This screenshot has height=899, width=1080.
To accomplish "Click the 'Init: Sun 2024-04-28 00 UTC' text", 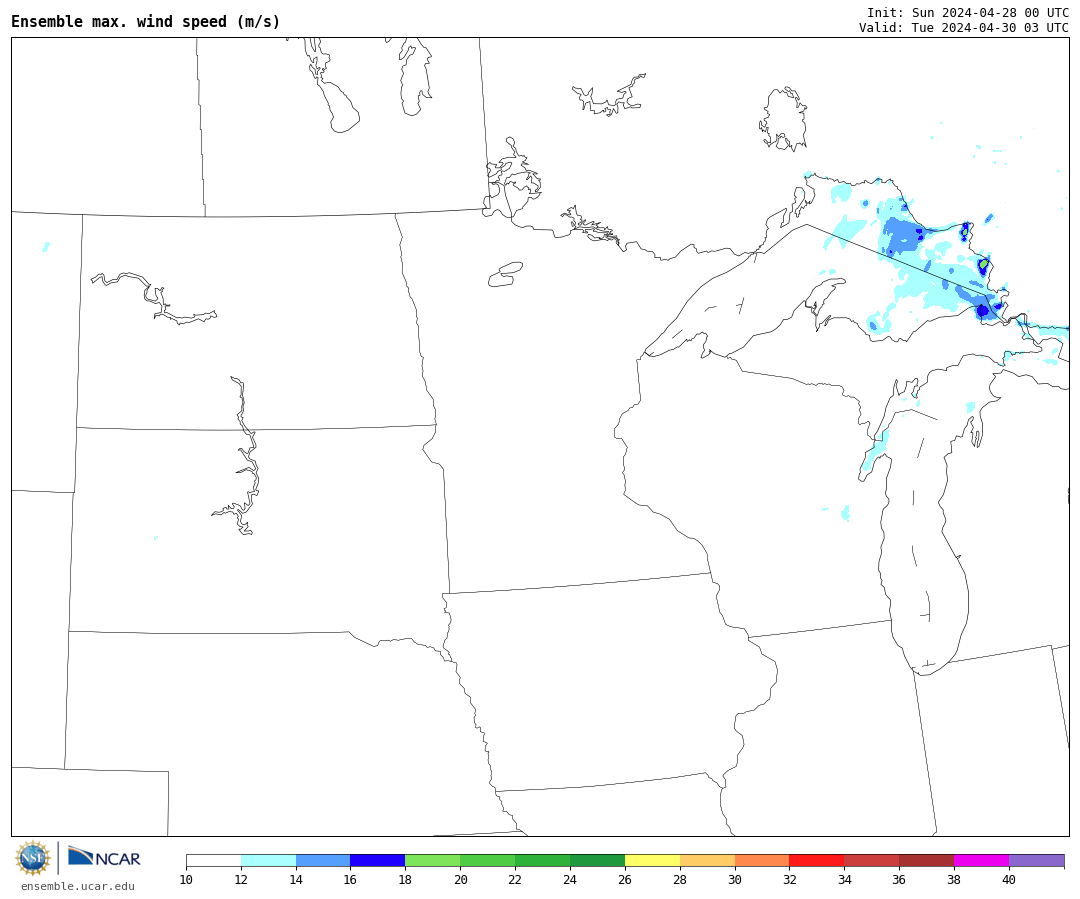I will pos(968,12).
